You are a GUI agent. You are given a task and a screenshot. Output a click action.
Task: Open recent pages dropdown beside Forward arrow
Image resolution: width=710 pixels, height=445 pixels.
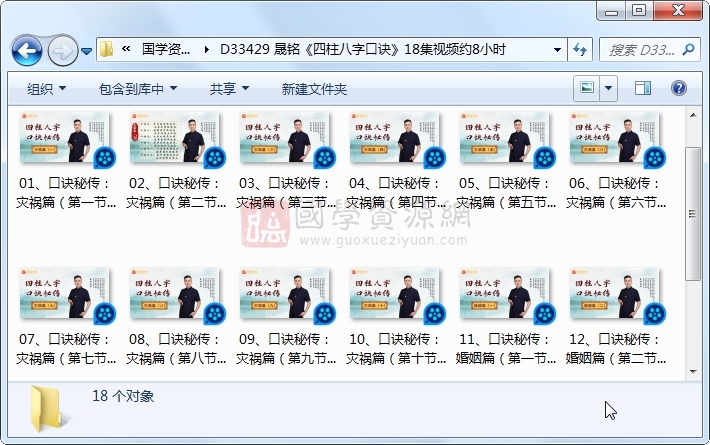[86, 51]
